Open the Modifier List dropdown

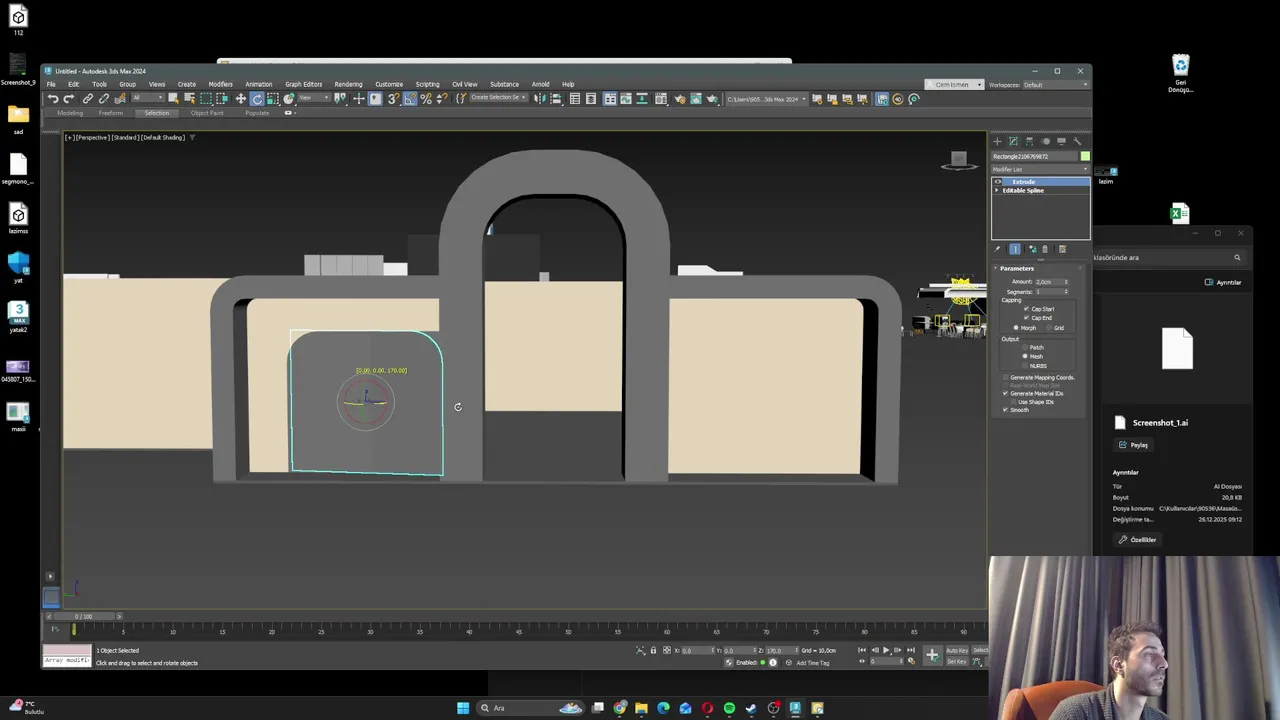(x=1040, y=169)
